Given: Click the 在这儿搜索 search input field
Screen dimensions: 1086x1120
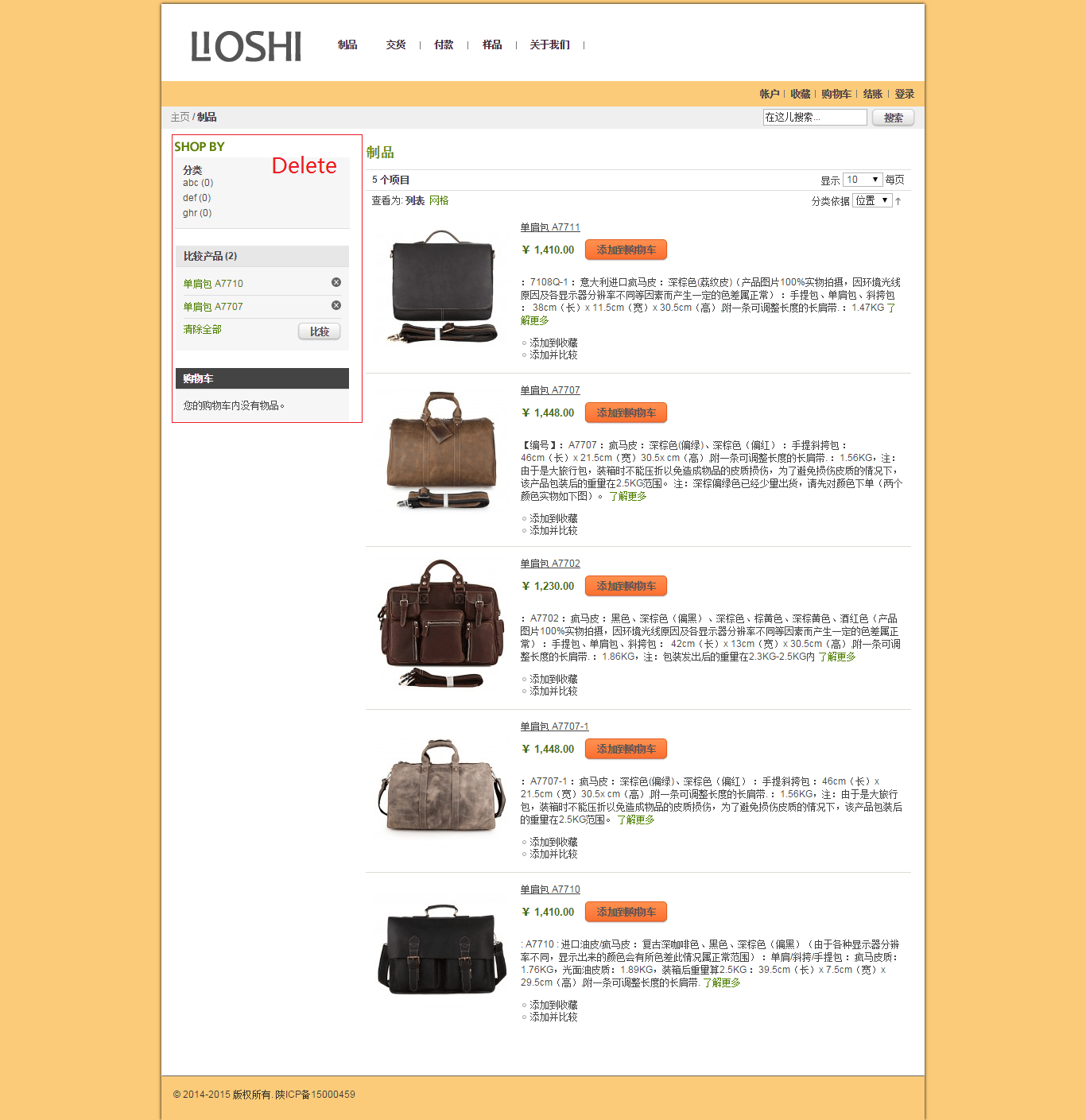Looking at the screenshot, I should pyautogui.click(x=813, y=117).
